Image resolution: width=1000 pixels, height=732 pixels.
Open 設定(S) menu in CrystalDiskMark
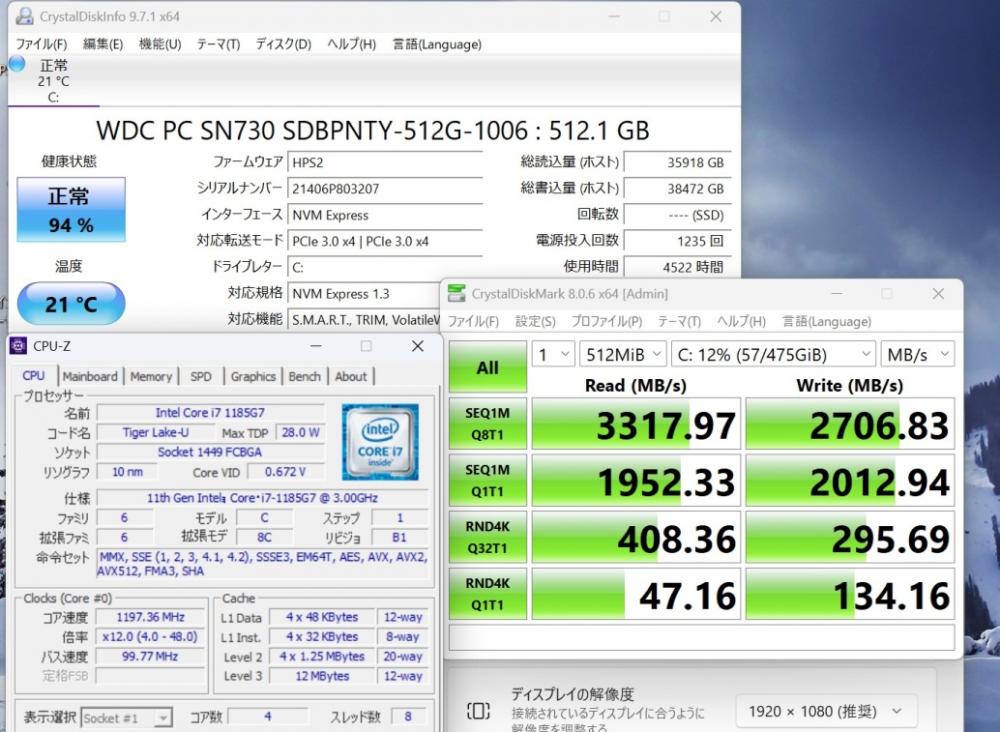click(x=535, y=321)
